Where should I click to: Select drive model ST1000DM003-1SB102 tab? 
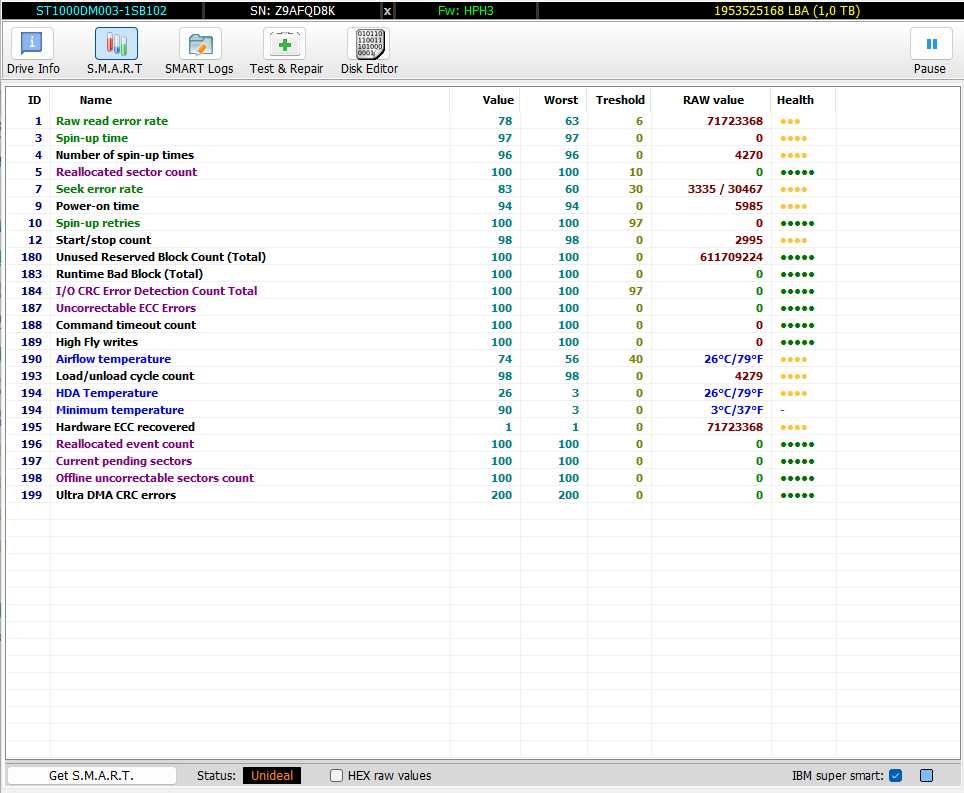coord(101,10)
